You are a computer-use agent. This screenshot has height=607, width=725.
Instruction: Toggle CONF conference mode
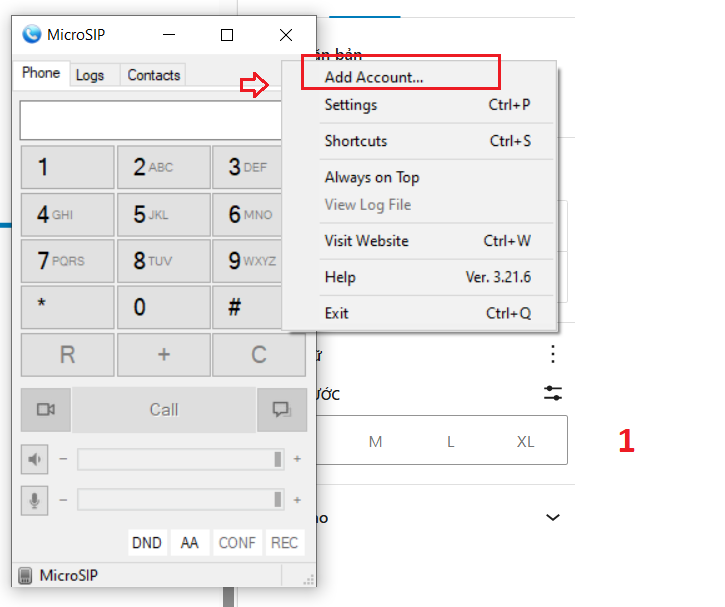[x=237, y=542]
